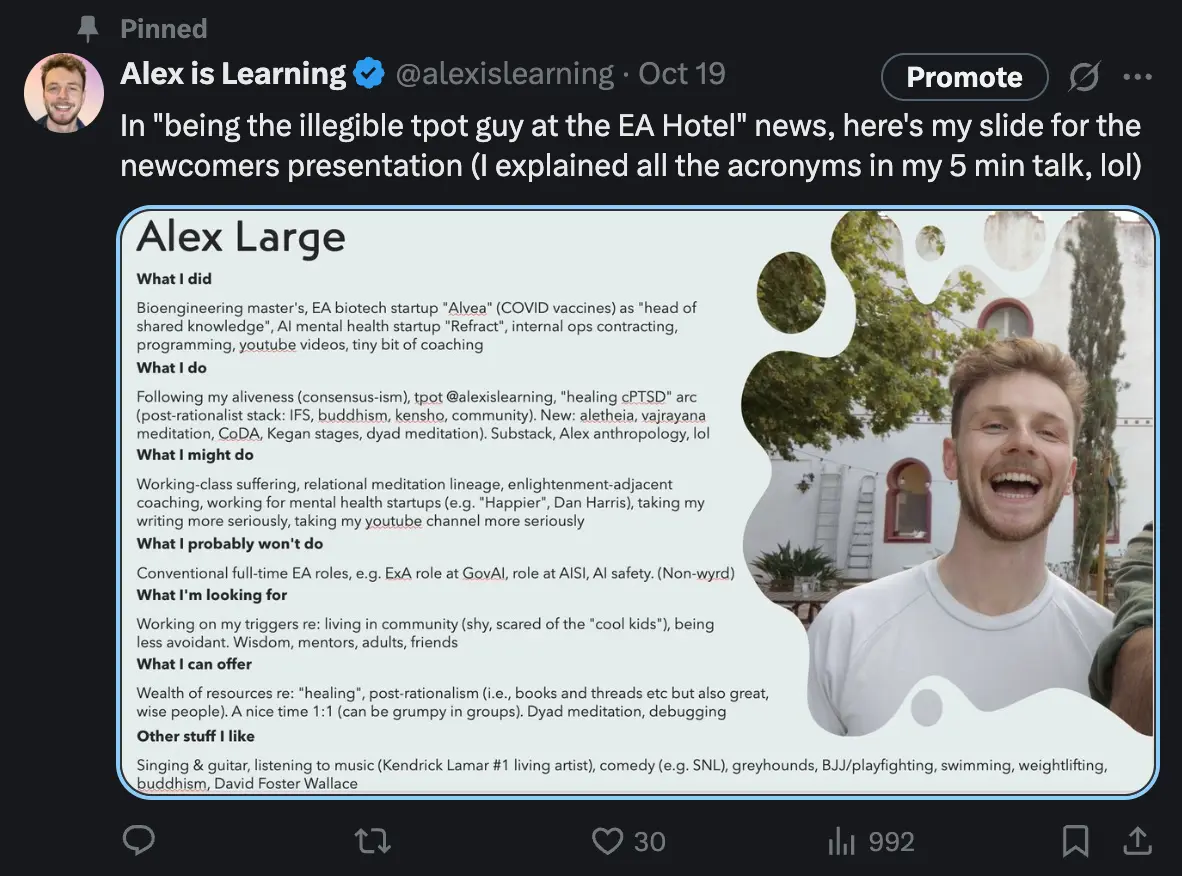The width and height of the screenshot is (1182, 876).
Task: Click the 992 views count
Action: pos(891,842)
